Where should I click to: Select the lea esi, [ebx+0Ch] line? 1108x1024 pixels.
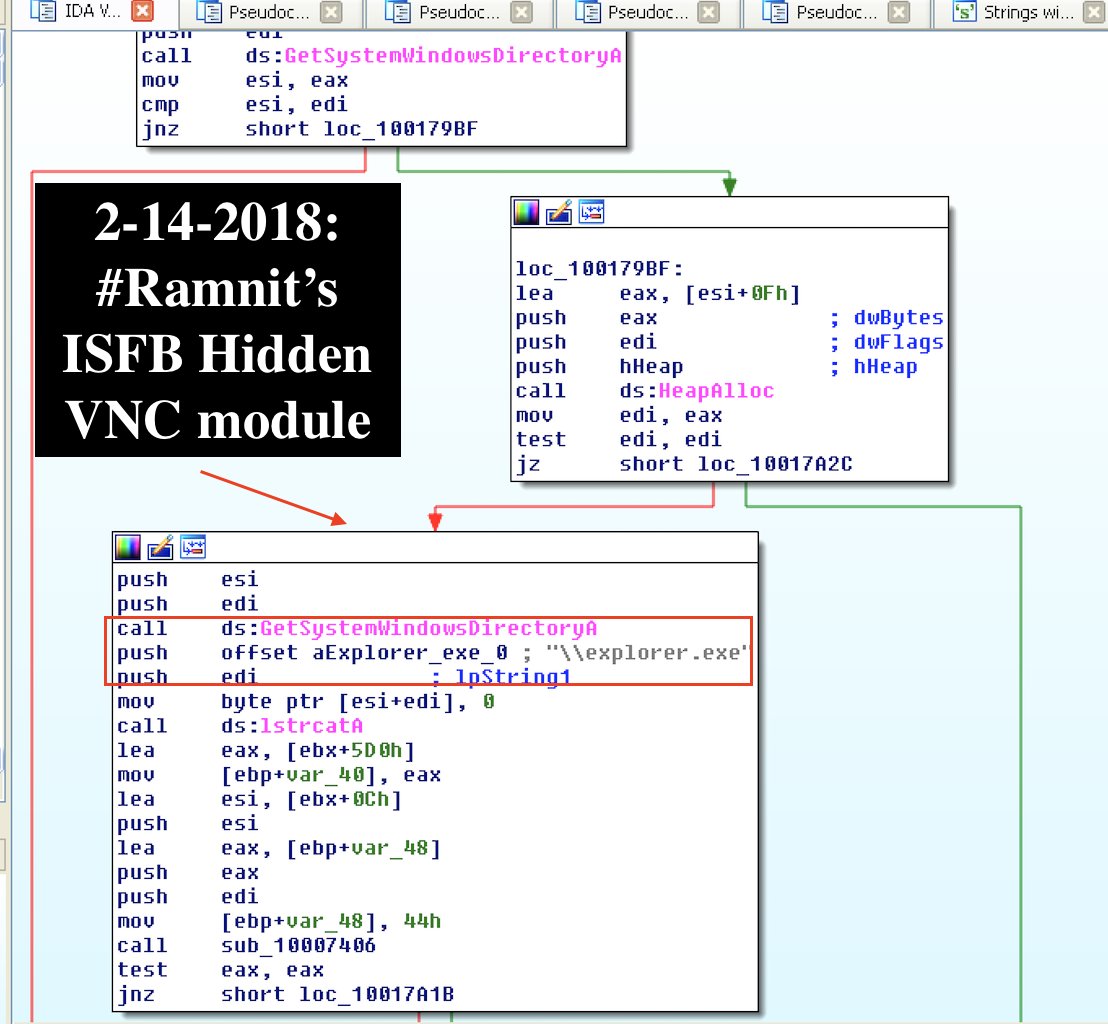[260, 799]
